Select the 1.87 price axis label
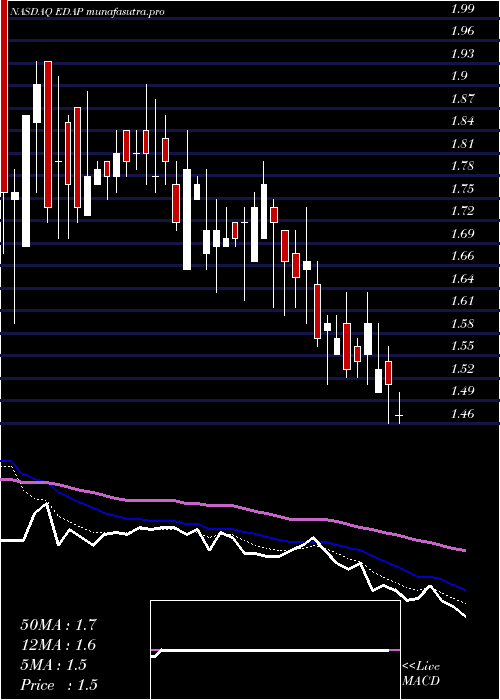500x700 pixels. click(462, 99)
